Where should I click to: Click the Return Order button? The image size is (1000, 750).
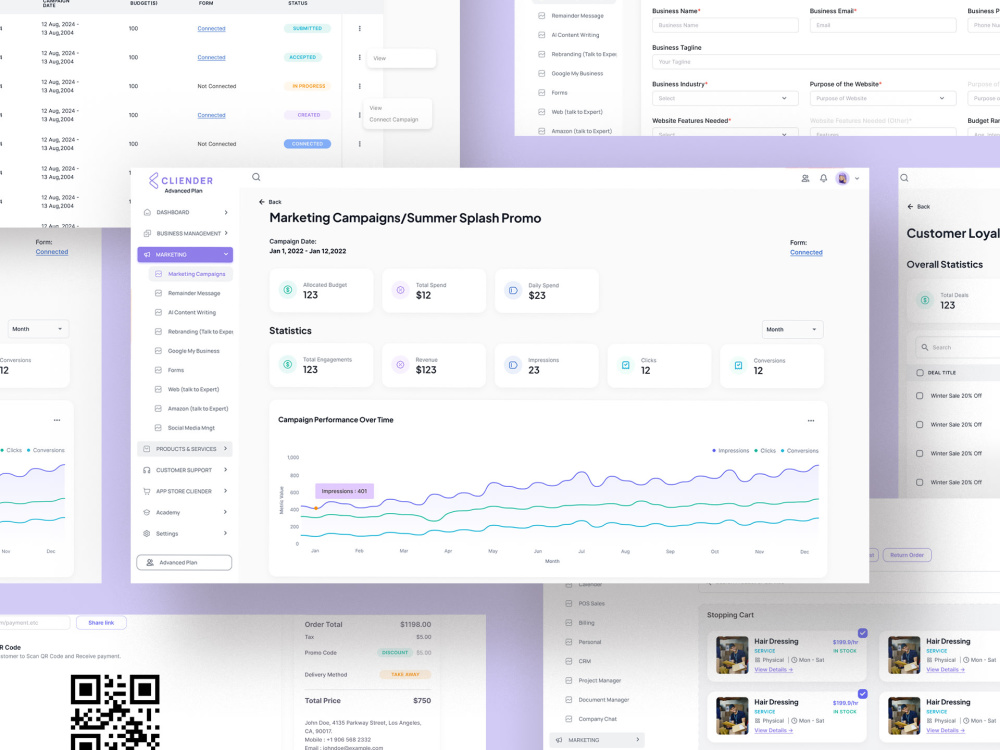click(x=907, y=555)
